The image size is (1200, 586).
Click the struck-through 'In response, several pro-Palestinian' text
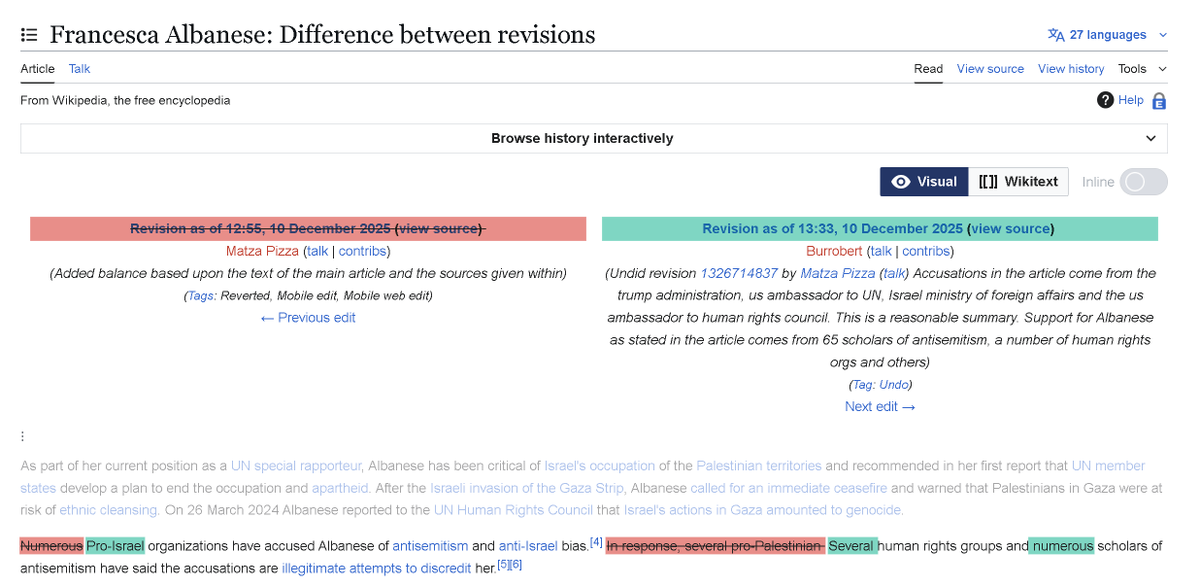(x=715, y=546)
